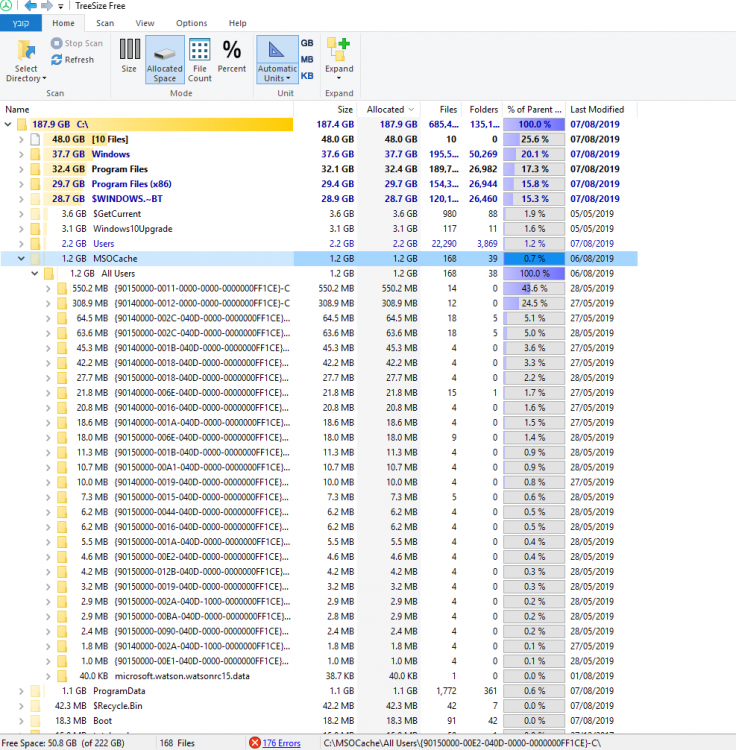
Task: Click the [10 Files] document icon
Action: [35, 139]
